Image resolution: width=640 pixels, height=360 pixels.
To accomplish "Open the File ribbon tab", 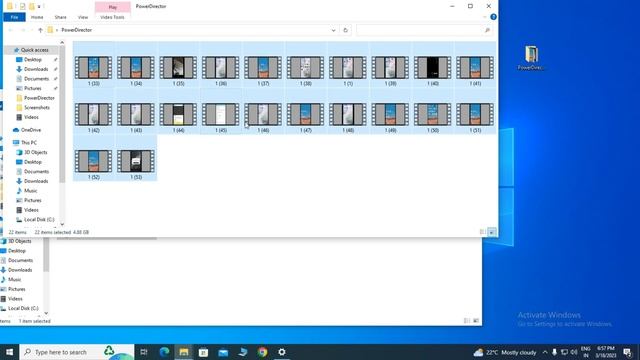I will (x=14, y=17).
